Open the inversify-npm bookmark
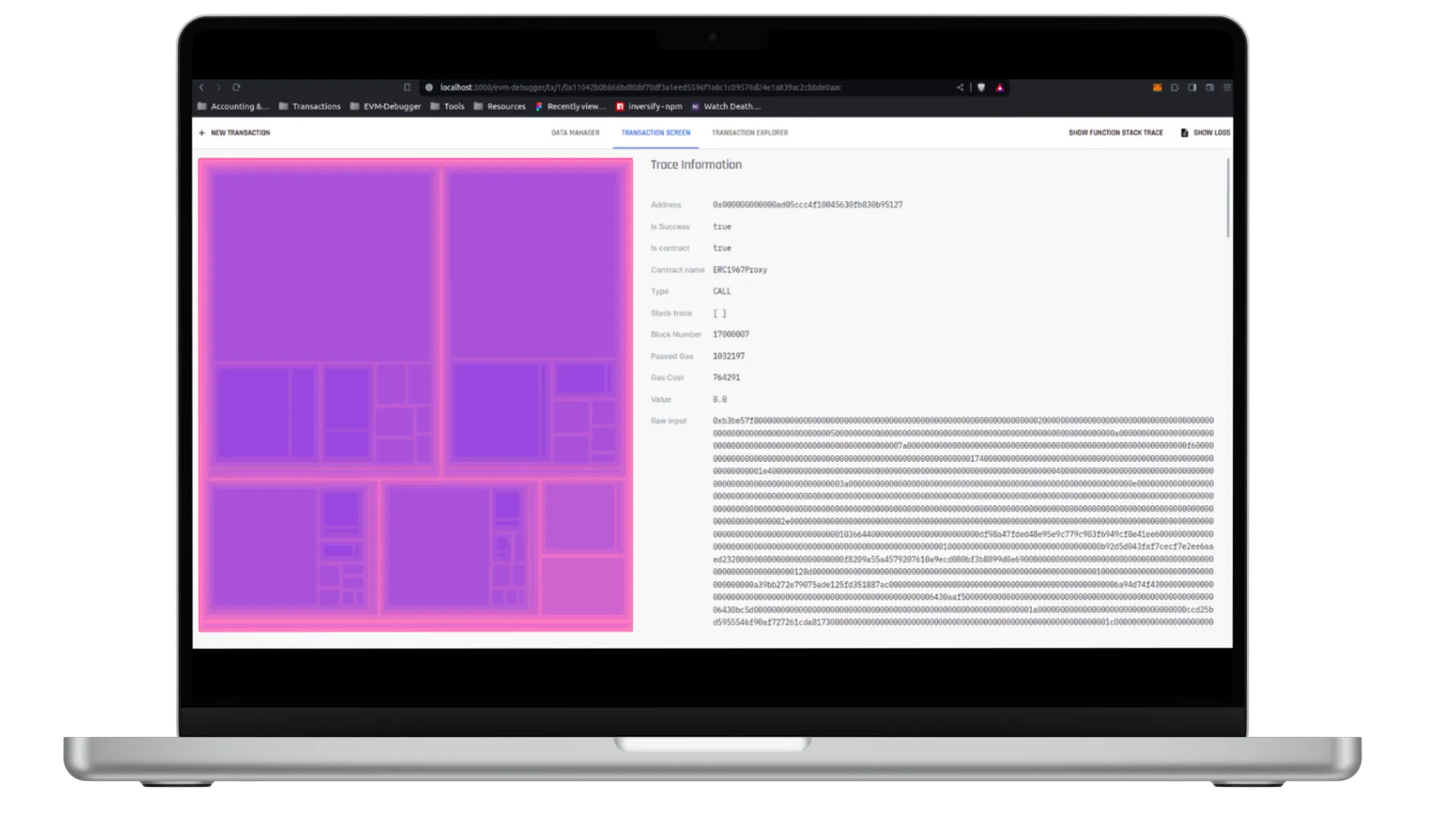 coord(650,106)
